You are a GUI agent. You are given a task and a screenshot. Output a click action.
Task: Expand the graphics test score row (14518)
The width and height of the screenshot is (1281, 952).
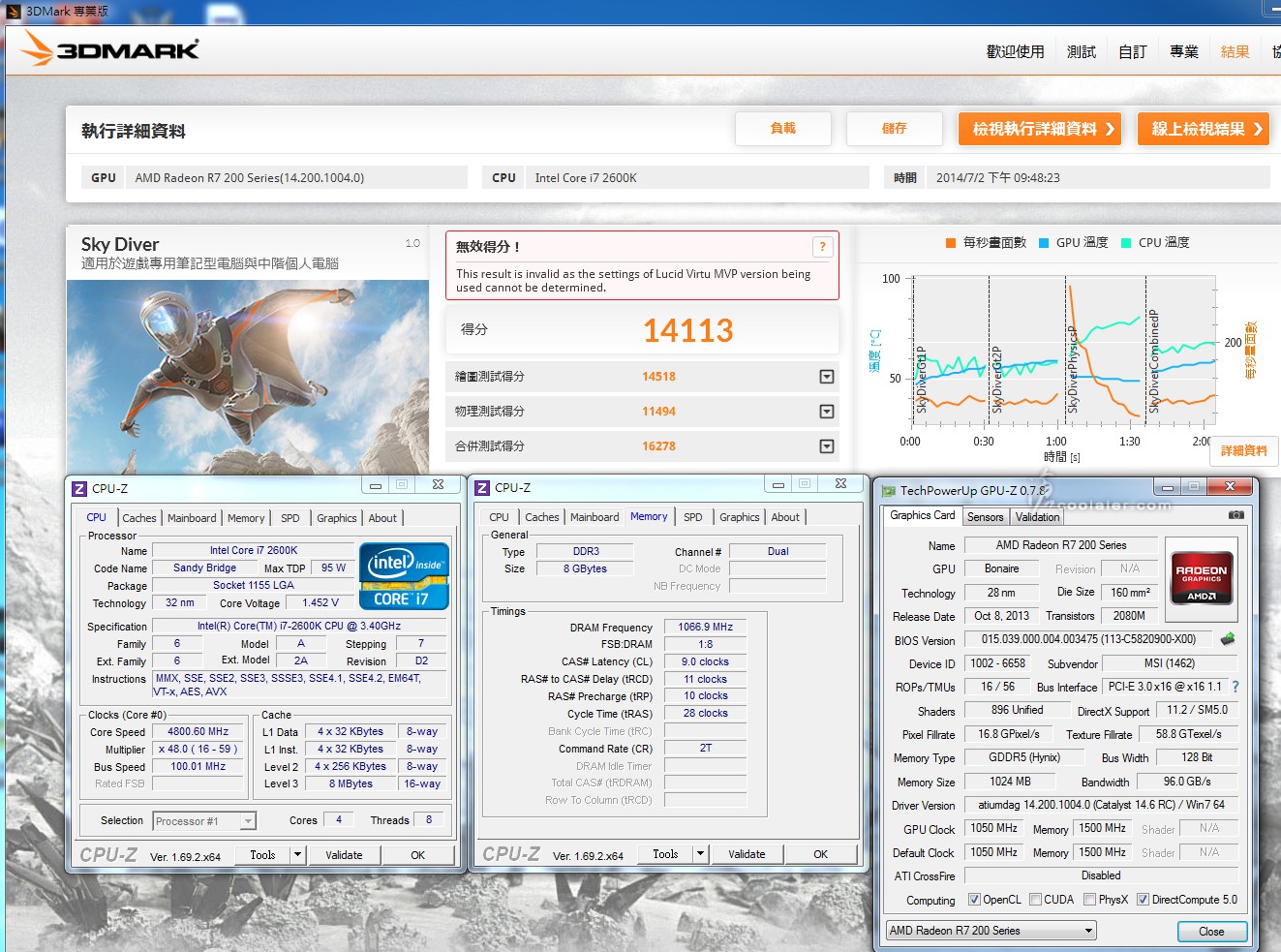[x=827, y=377]
